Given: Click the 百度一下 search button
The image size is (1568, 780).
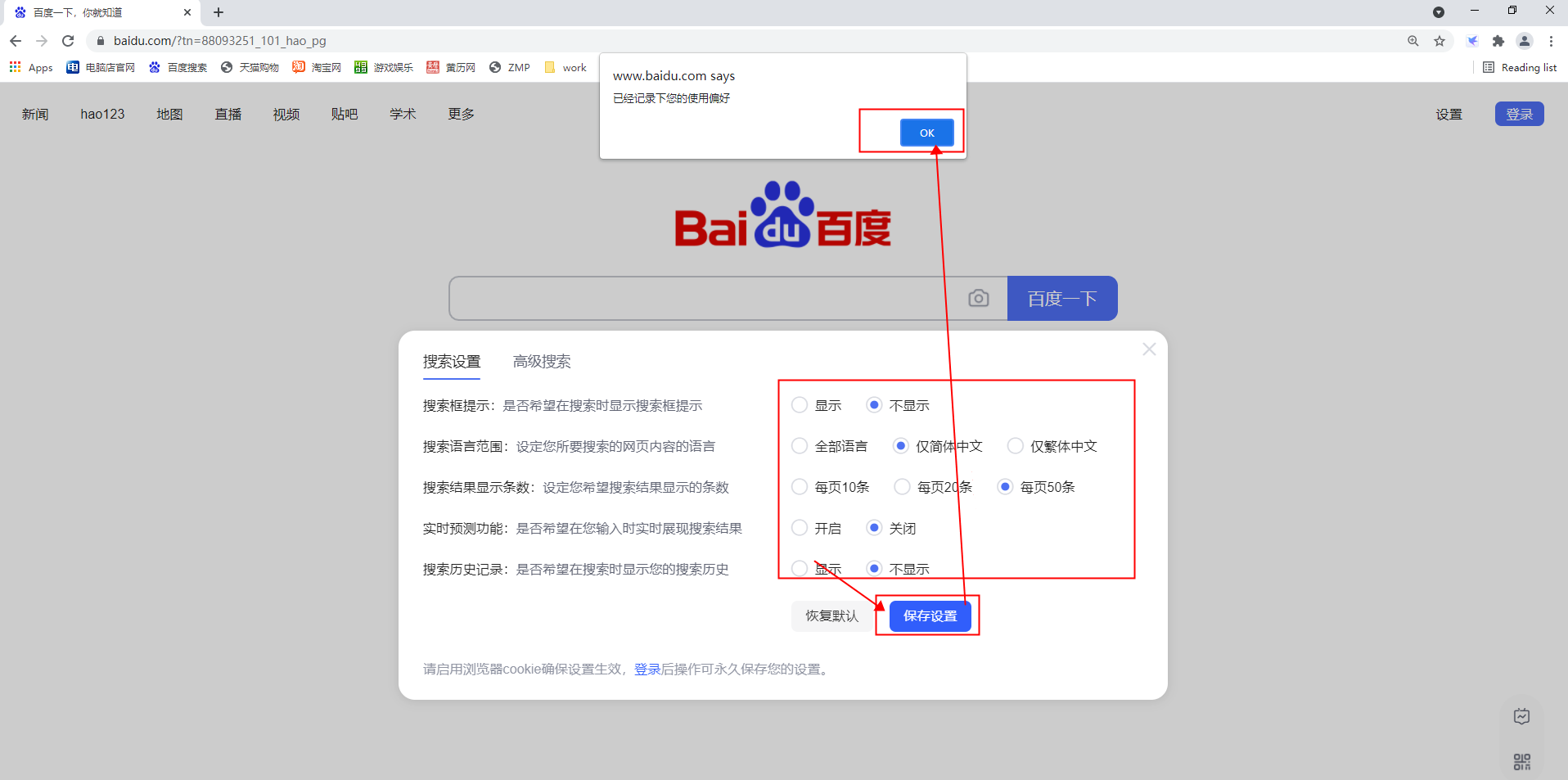Looking at the screenshot, I should [1062, 299].
